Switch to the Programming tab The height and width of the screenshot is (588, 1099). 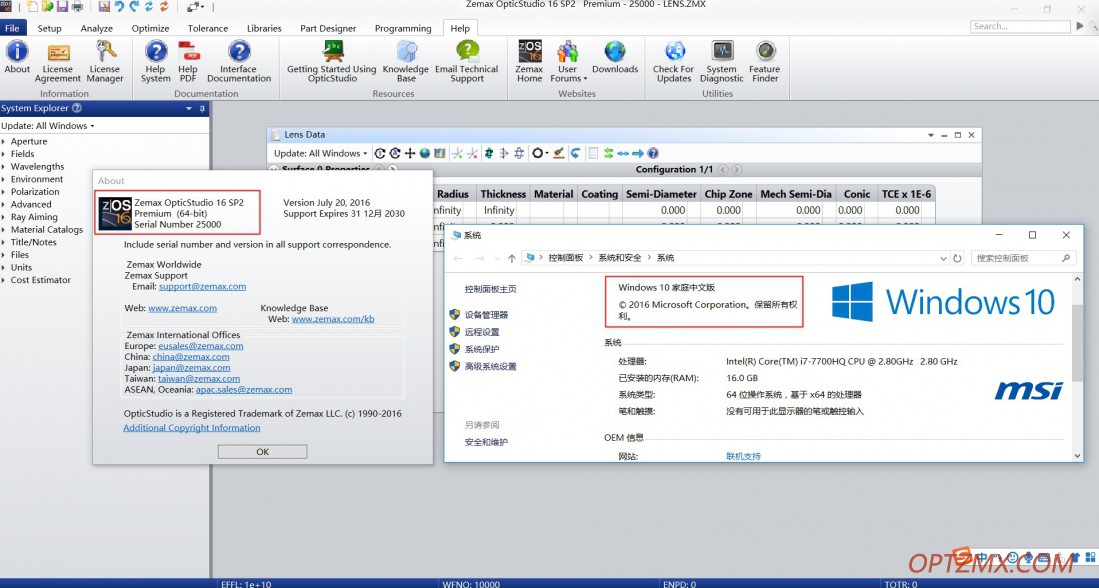pyautogui.click(x=403, y=28)
